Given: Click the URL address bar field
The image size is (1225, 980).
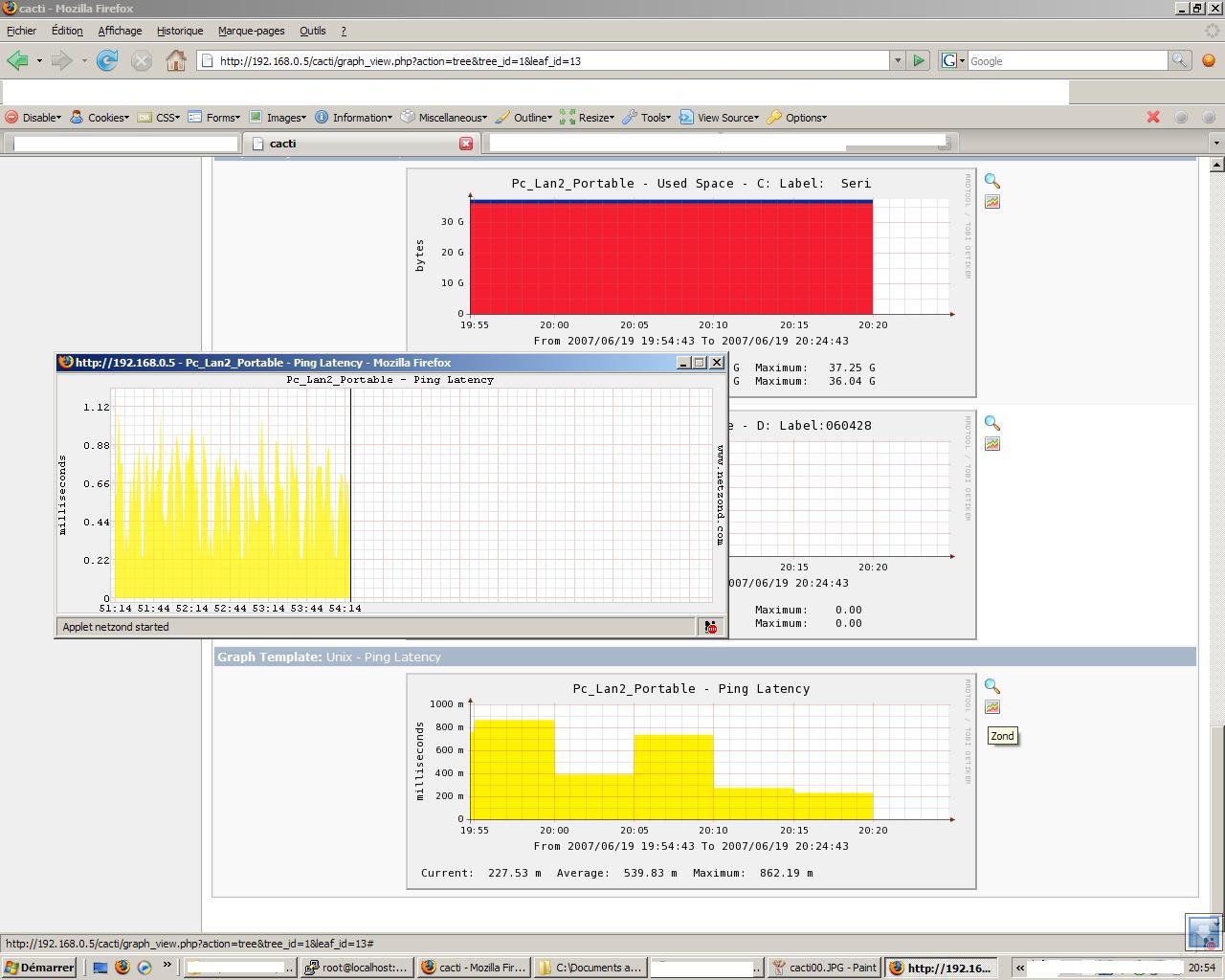Looking at the screenshot, I should click(546, 60).
